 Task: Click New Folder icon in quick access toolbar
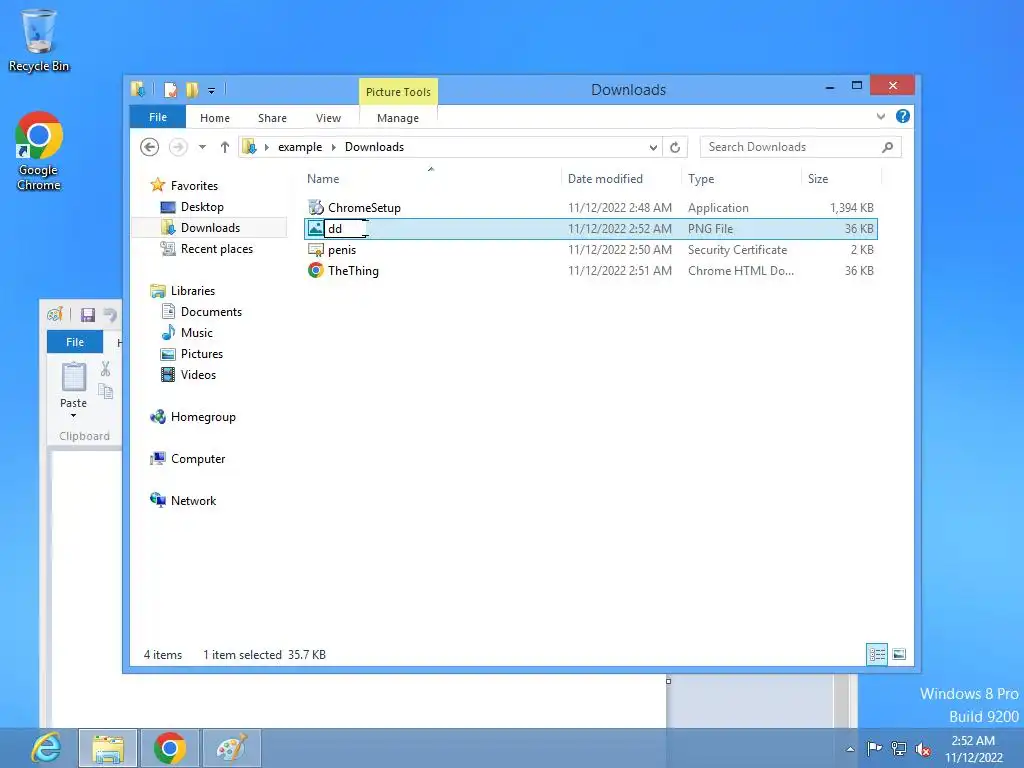[x=192, y=89]
